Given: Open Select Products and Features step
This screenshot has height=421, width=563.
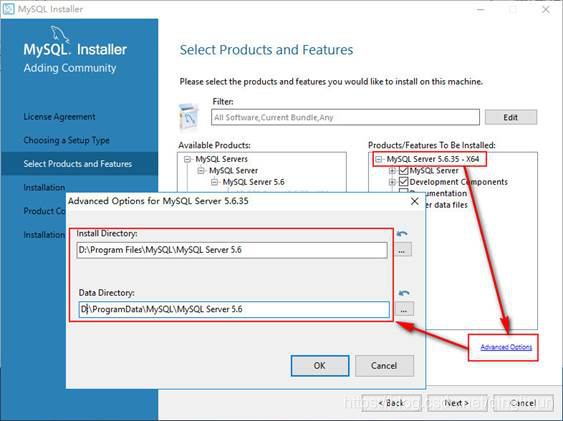Looking at the screenshot, I should [x=78, y=164].
